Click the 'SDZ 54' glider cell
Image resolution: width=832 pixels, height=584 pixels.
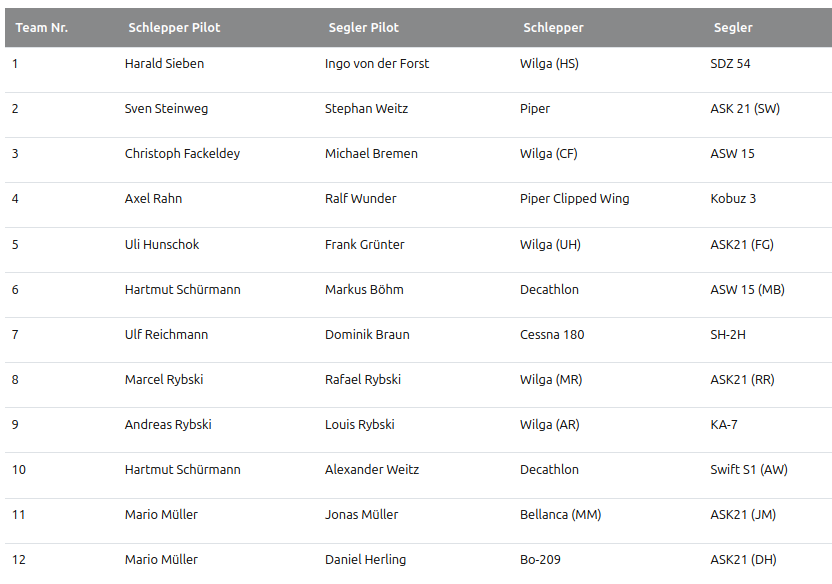(730, 64)
